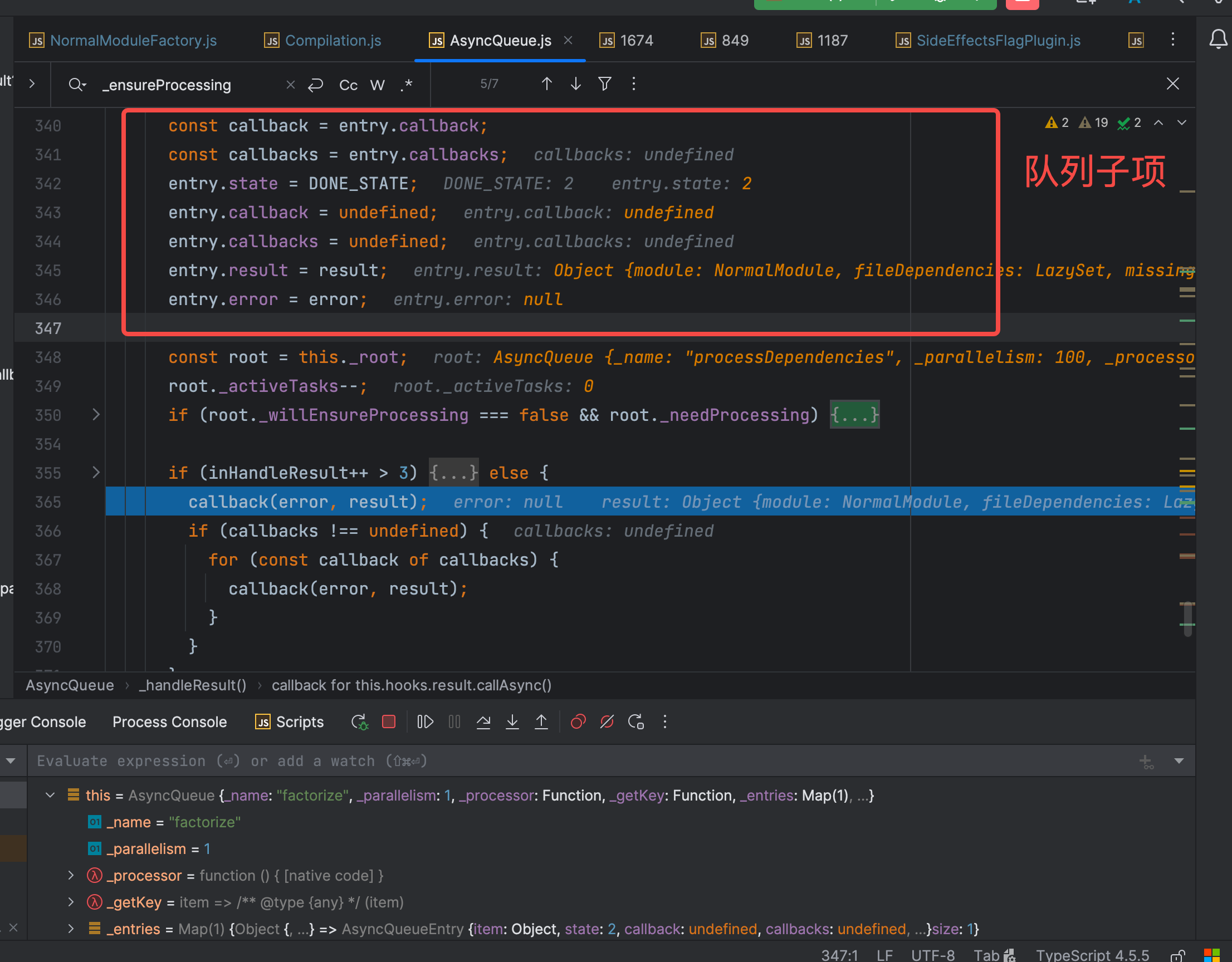Click the Rerun debug icon
Screen dimensions: 1232x962
[x=359, y=722]
